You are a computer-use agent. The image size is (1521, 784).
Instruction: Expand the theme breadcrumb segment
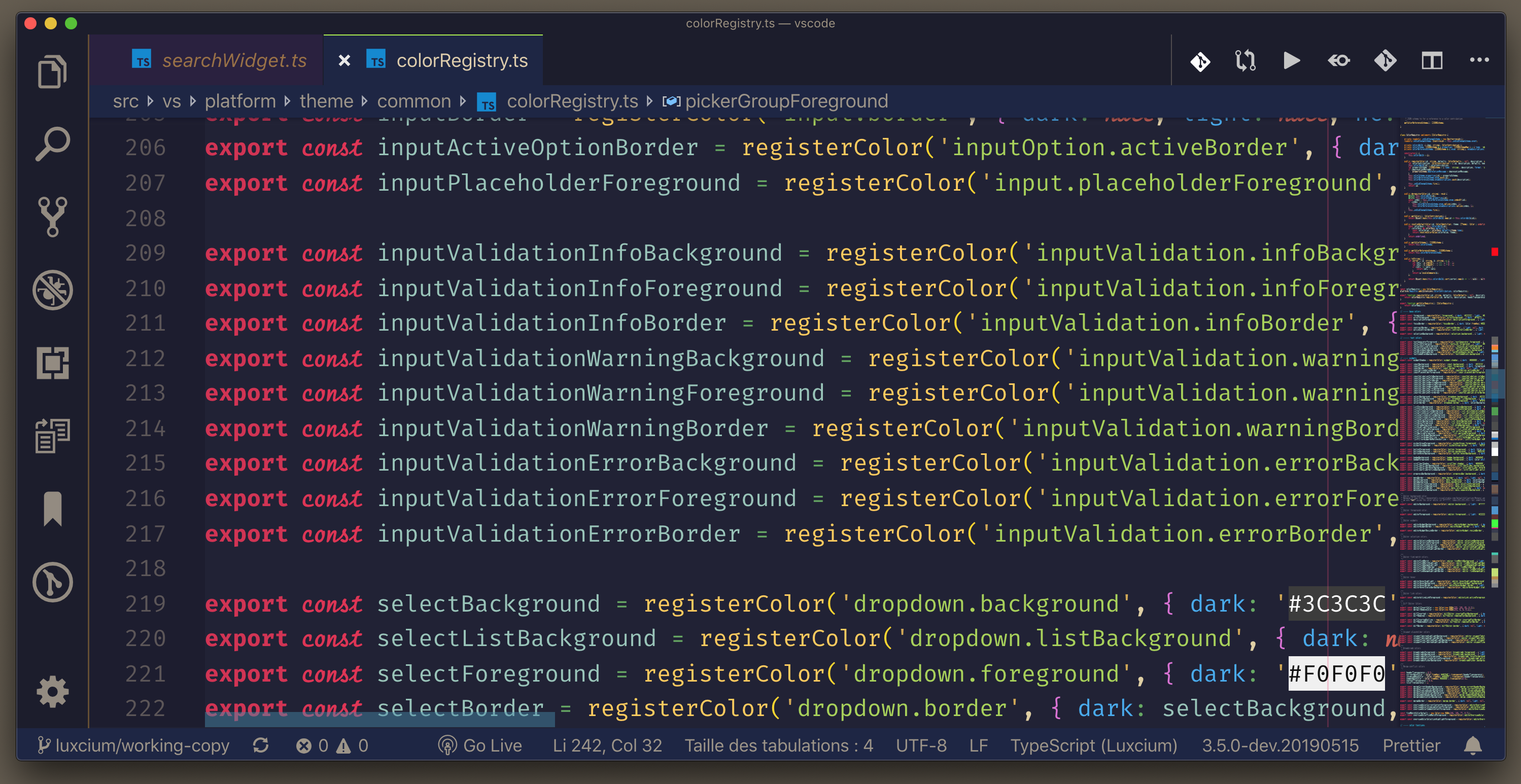tap(326, 101)
